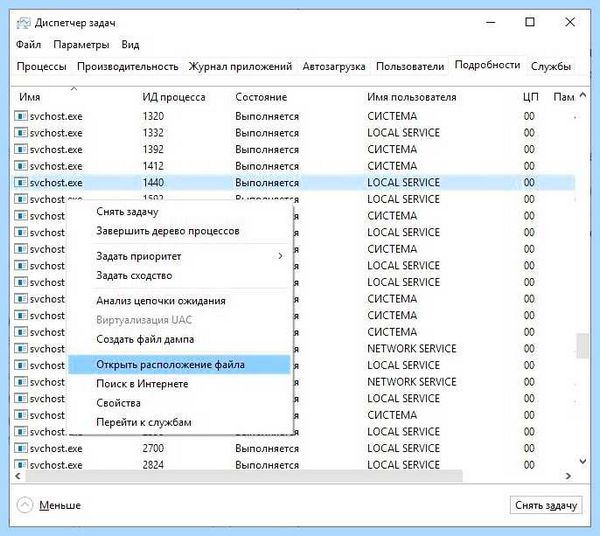The height and width of the screenshot is (536, 600).
Task: Click svchost.exe icon for PID 2824
Action: (21, 464)
